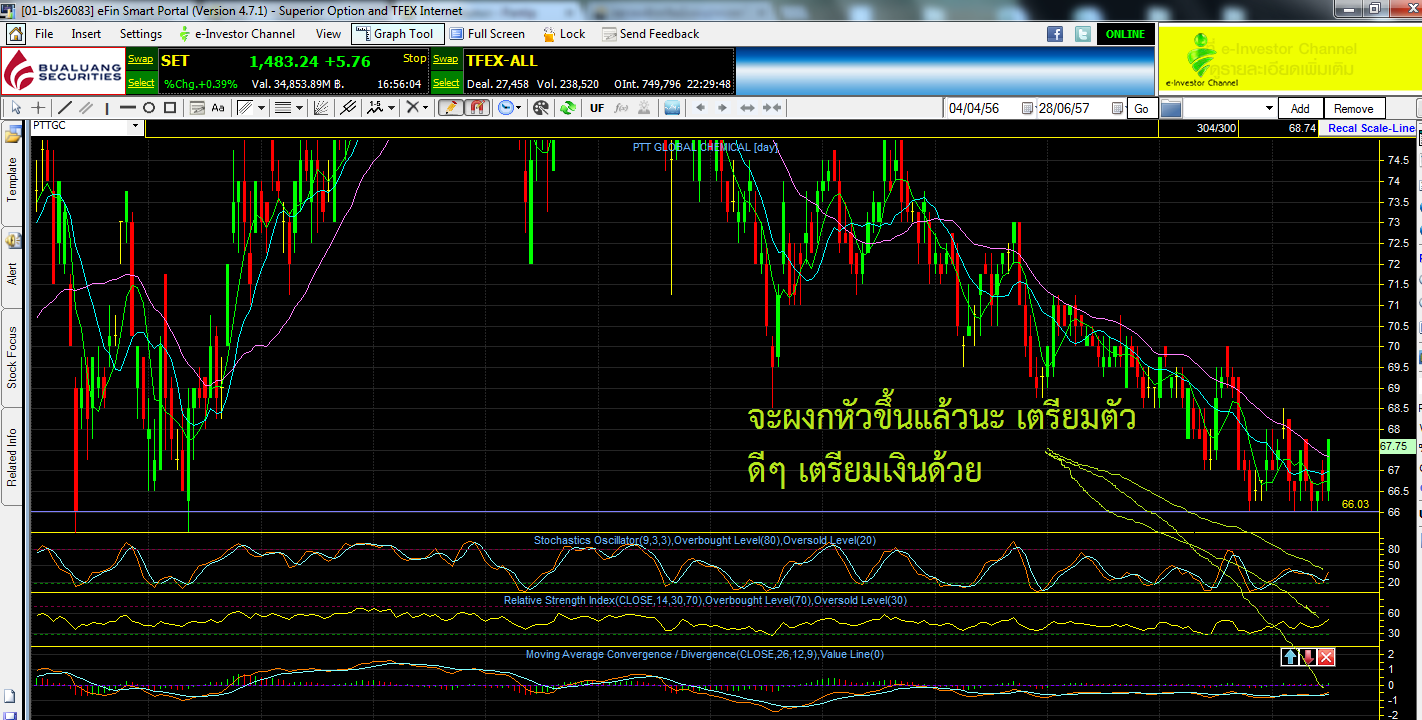Click the Add button
Viewport: 1422px width, 720px height.
point(1300,108)
